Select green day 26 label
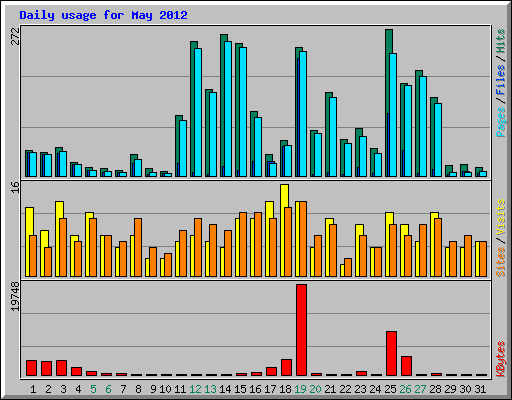Screen dimensions: 512x400 click(x=405, y=389)
